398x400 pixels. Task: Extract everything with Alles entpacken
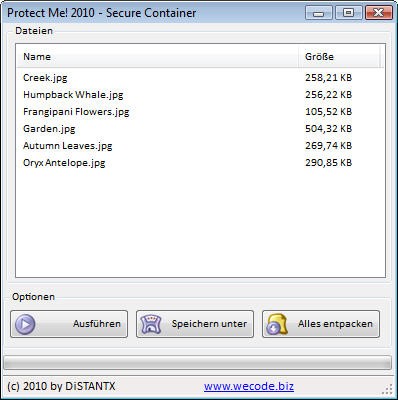(x=321, y=324)
